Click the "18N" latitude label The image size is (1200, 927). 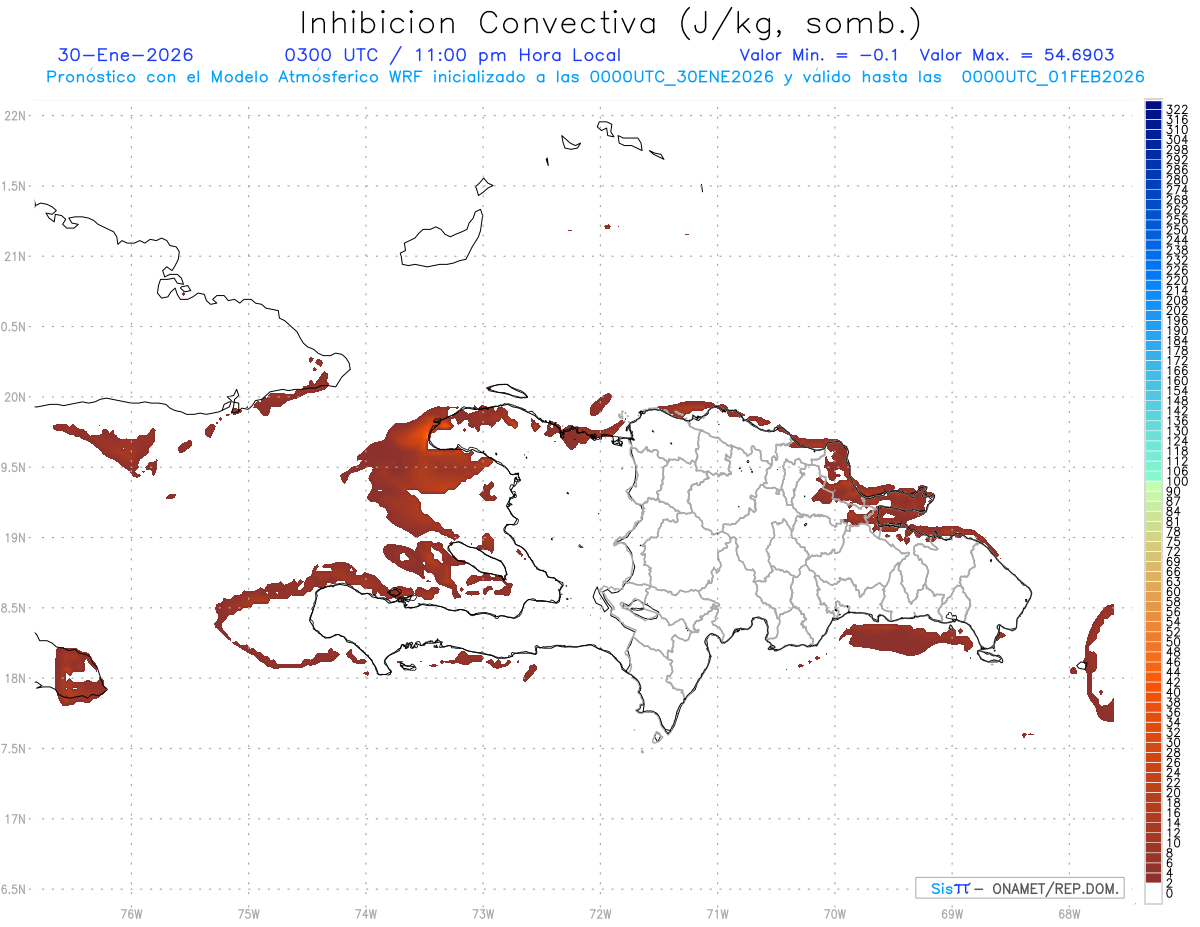[15, 678]
